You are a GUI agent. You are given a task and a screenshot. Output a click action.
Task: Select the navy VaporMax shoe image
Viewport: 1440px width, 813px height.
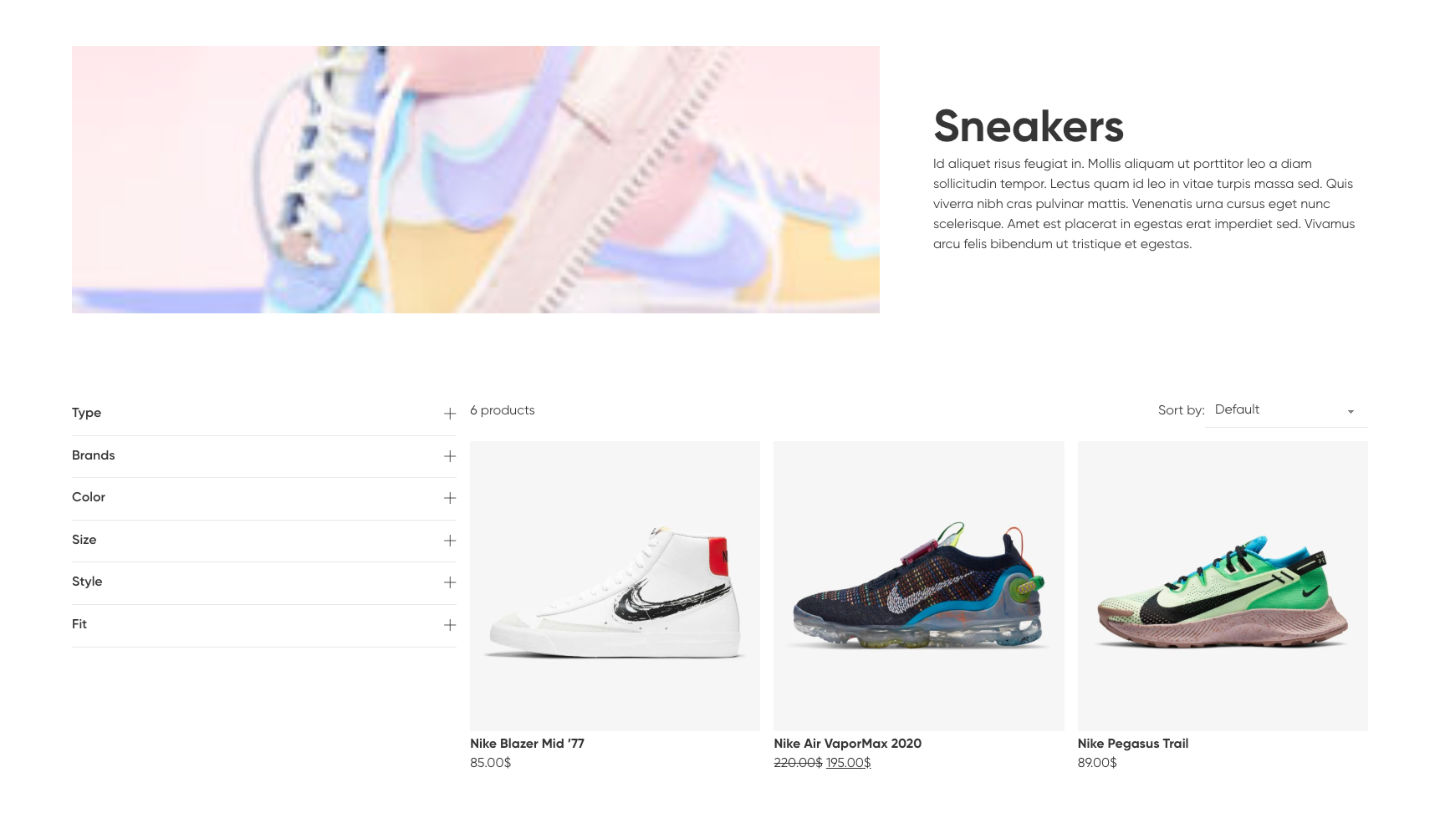coord(919,586)
